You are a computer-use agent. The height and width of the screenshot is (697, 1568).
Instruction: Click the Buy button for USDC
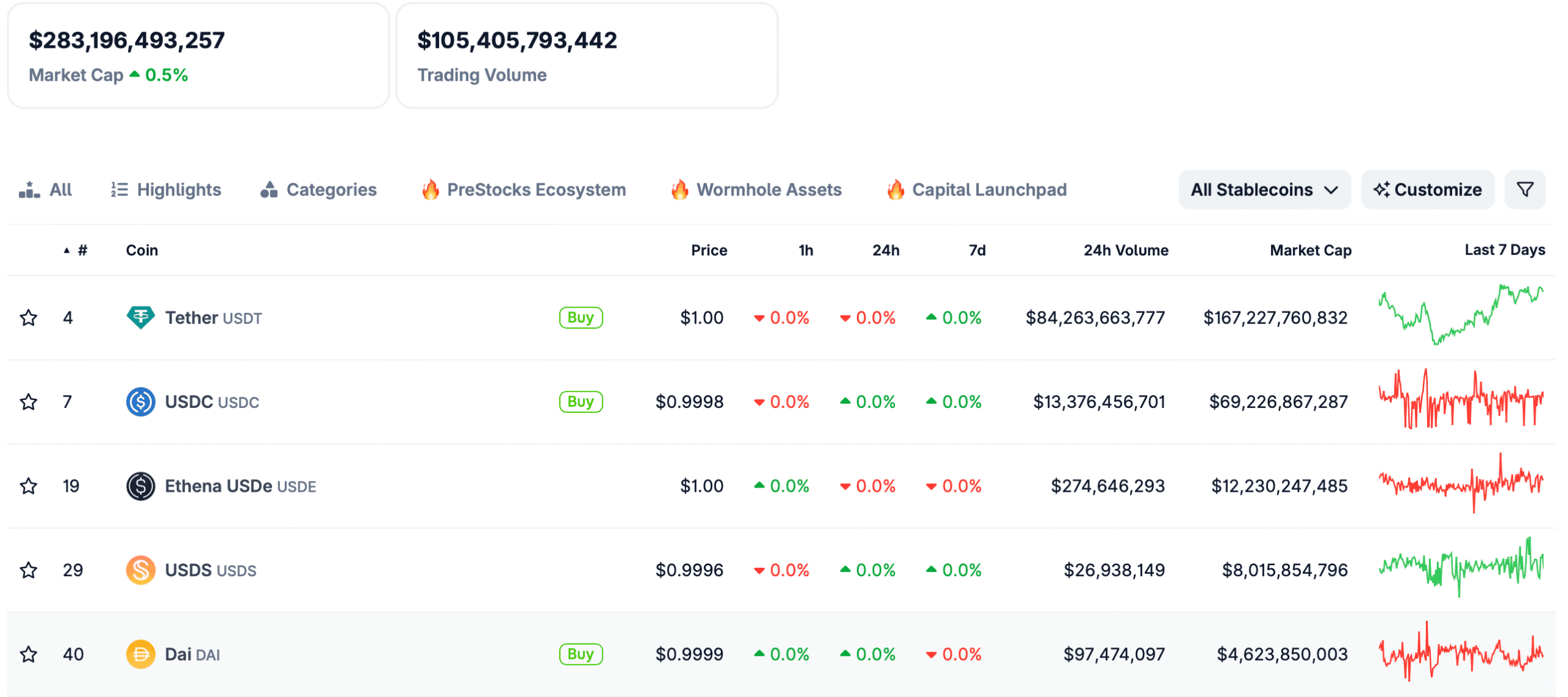[x=580, y=402]
